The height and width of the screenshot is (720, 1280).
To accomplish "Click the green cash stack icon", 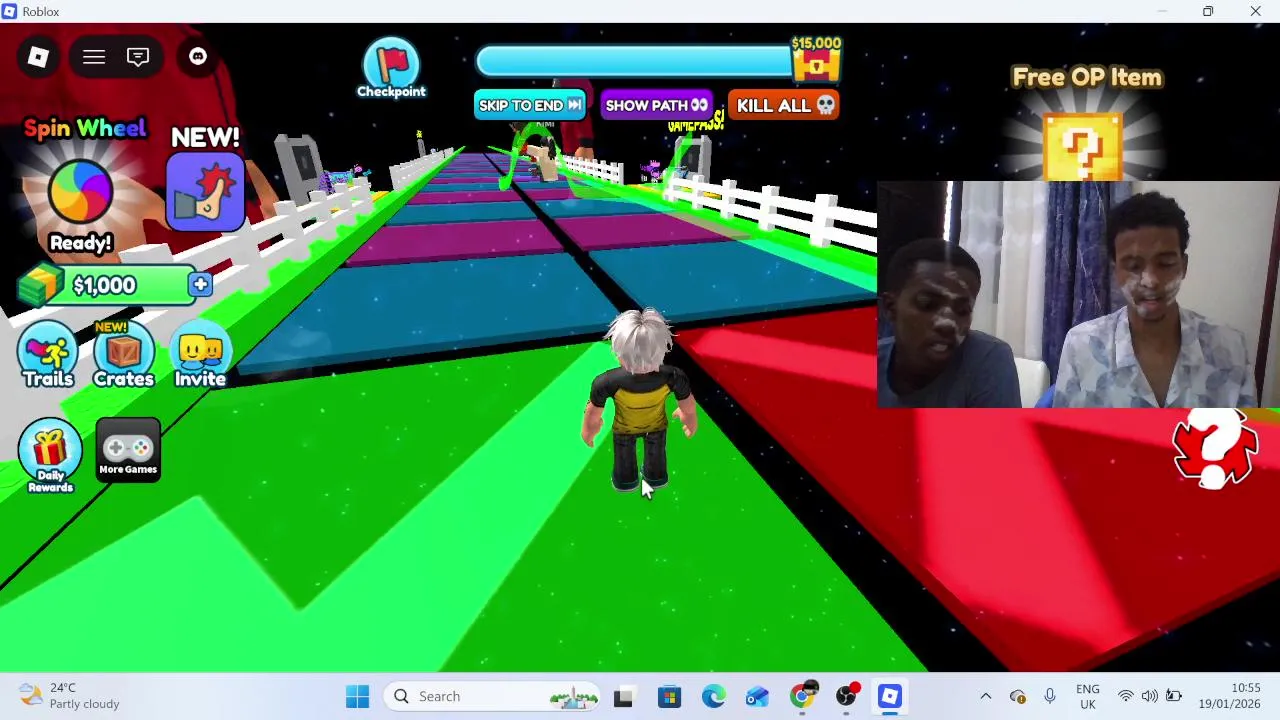I will tap(40, 286).
